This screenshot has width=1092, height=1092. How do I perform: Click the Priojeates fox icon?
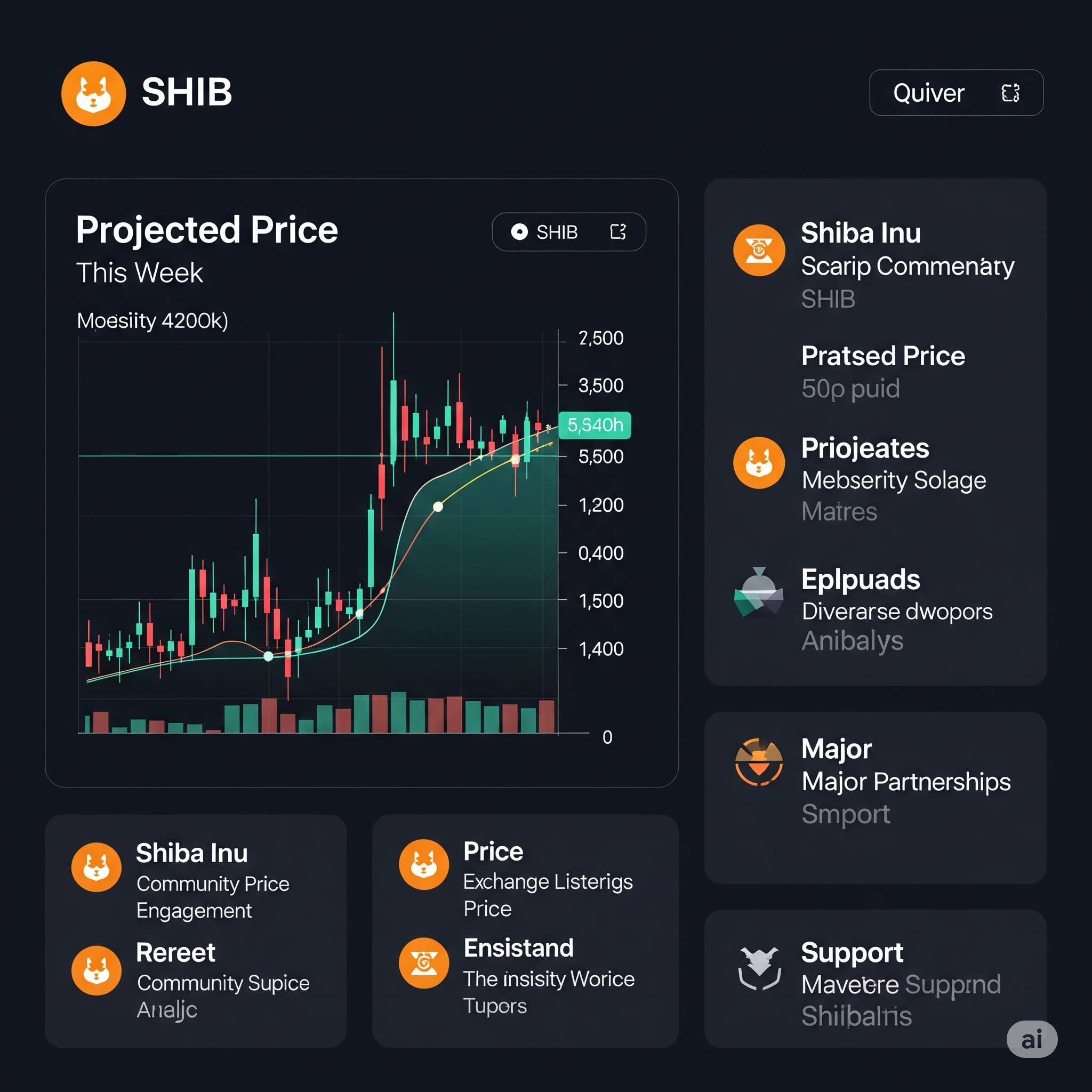click(759, 462)
